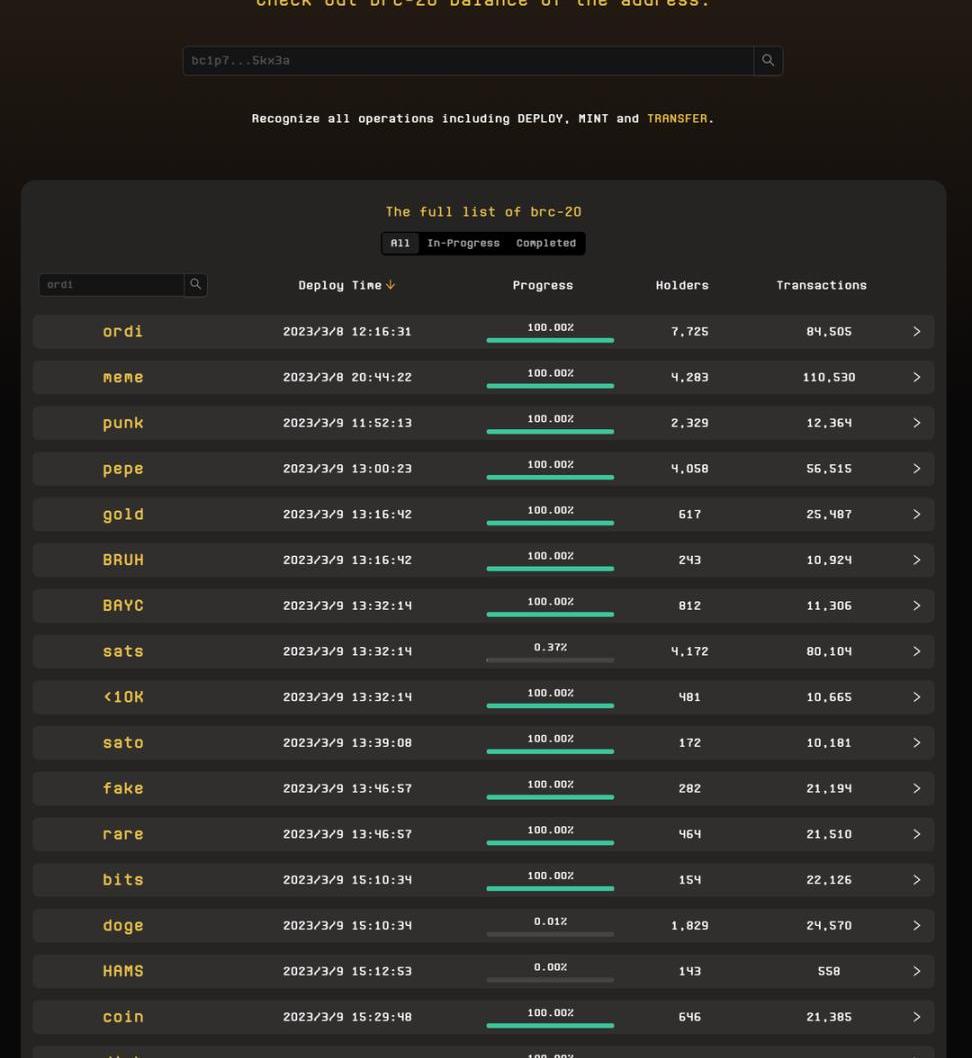
Task: Click the sats progress bar
Action: tap(550, 660)
